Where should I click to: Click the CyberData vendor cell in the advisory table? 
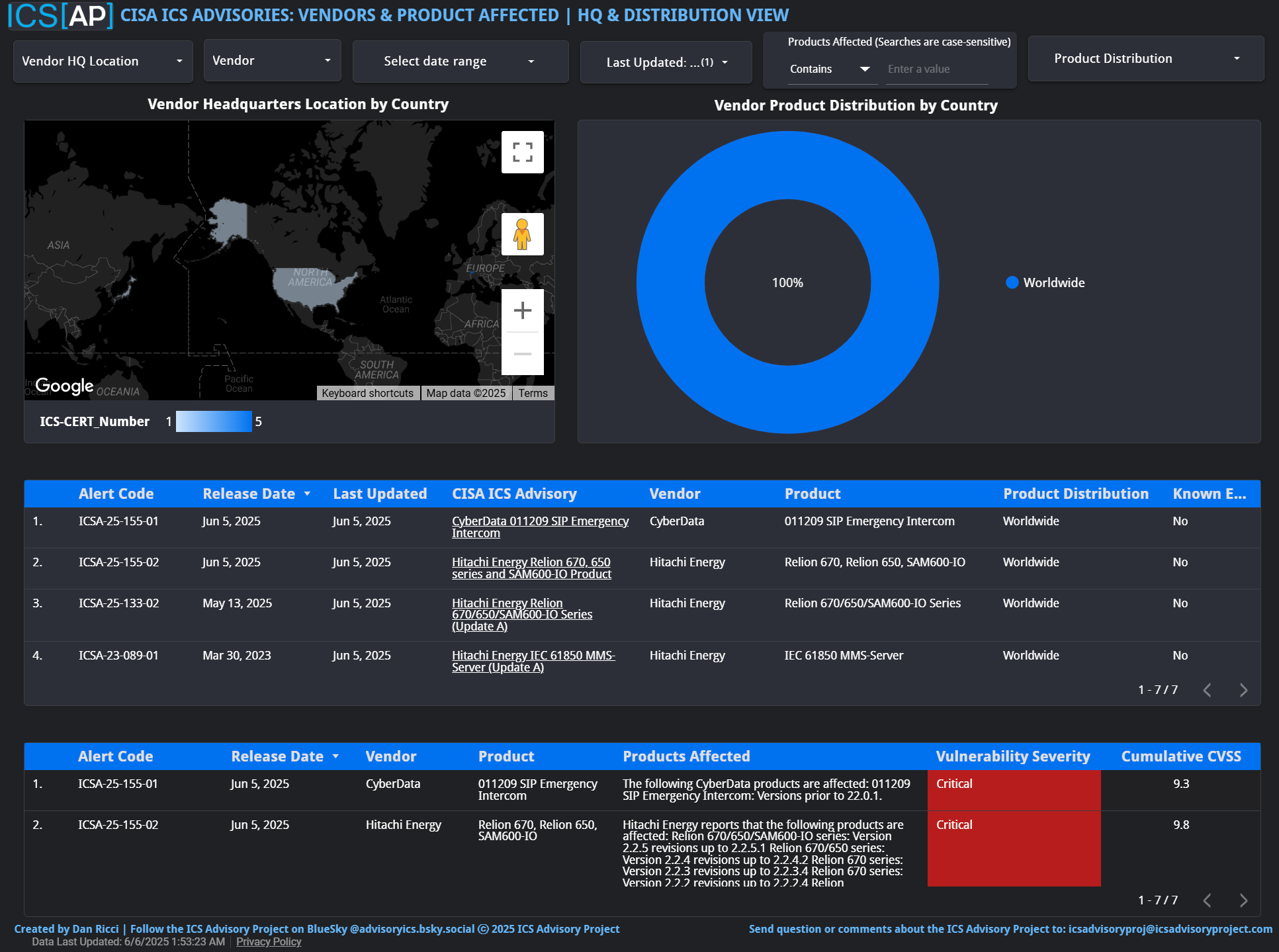tap(677, 521)
